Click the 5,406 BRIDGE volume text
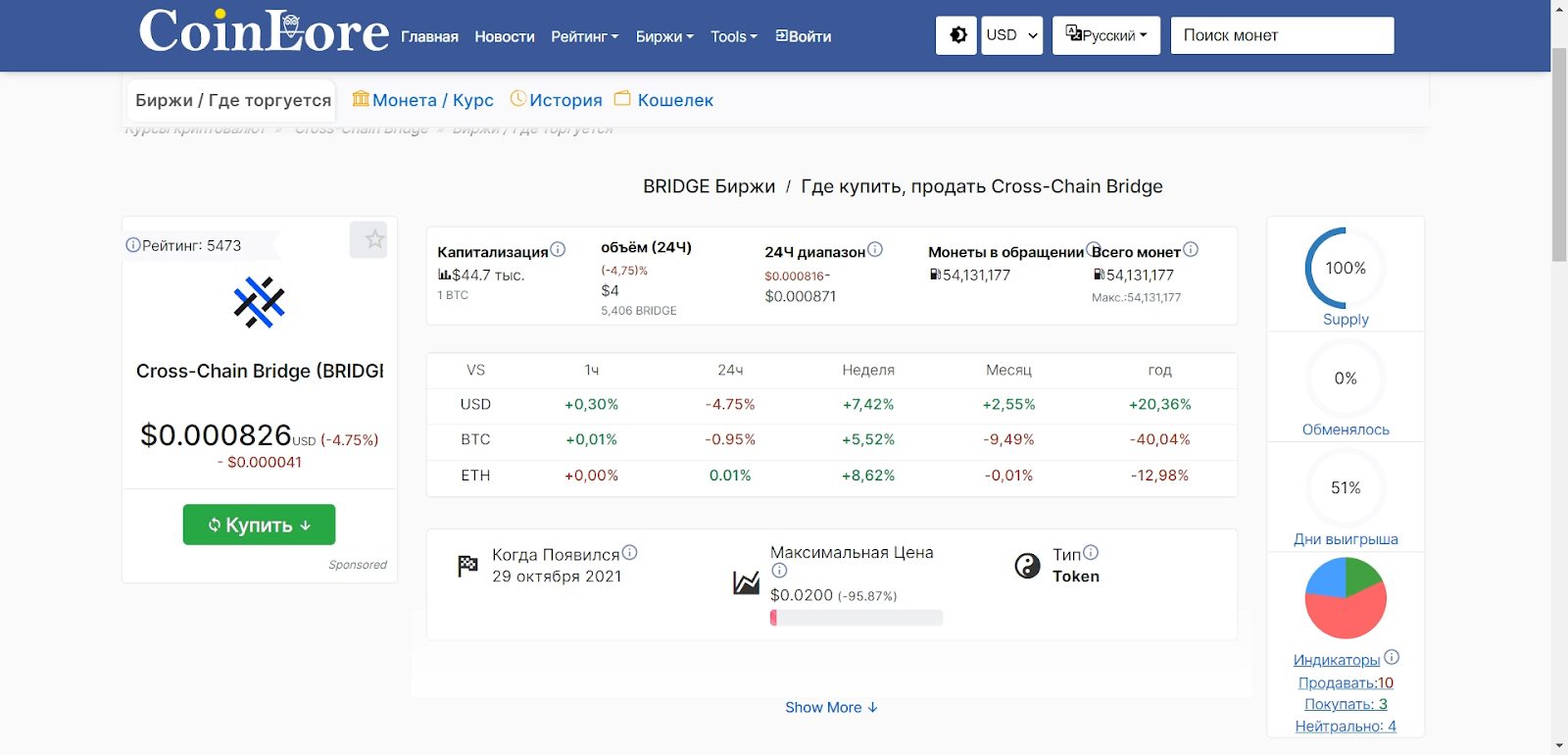The width and height of the screenshot is (1568, 755). (639, 311)
